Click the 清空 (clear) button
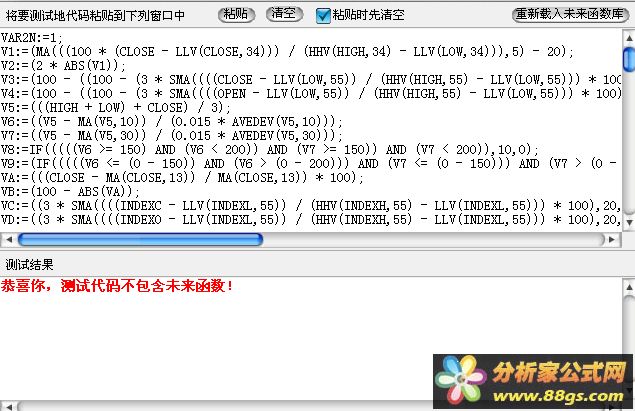The height and width of the screenshot is (411, 635). tap(284, 14)
